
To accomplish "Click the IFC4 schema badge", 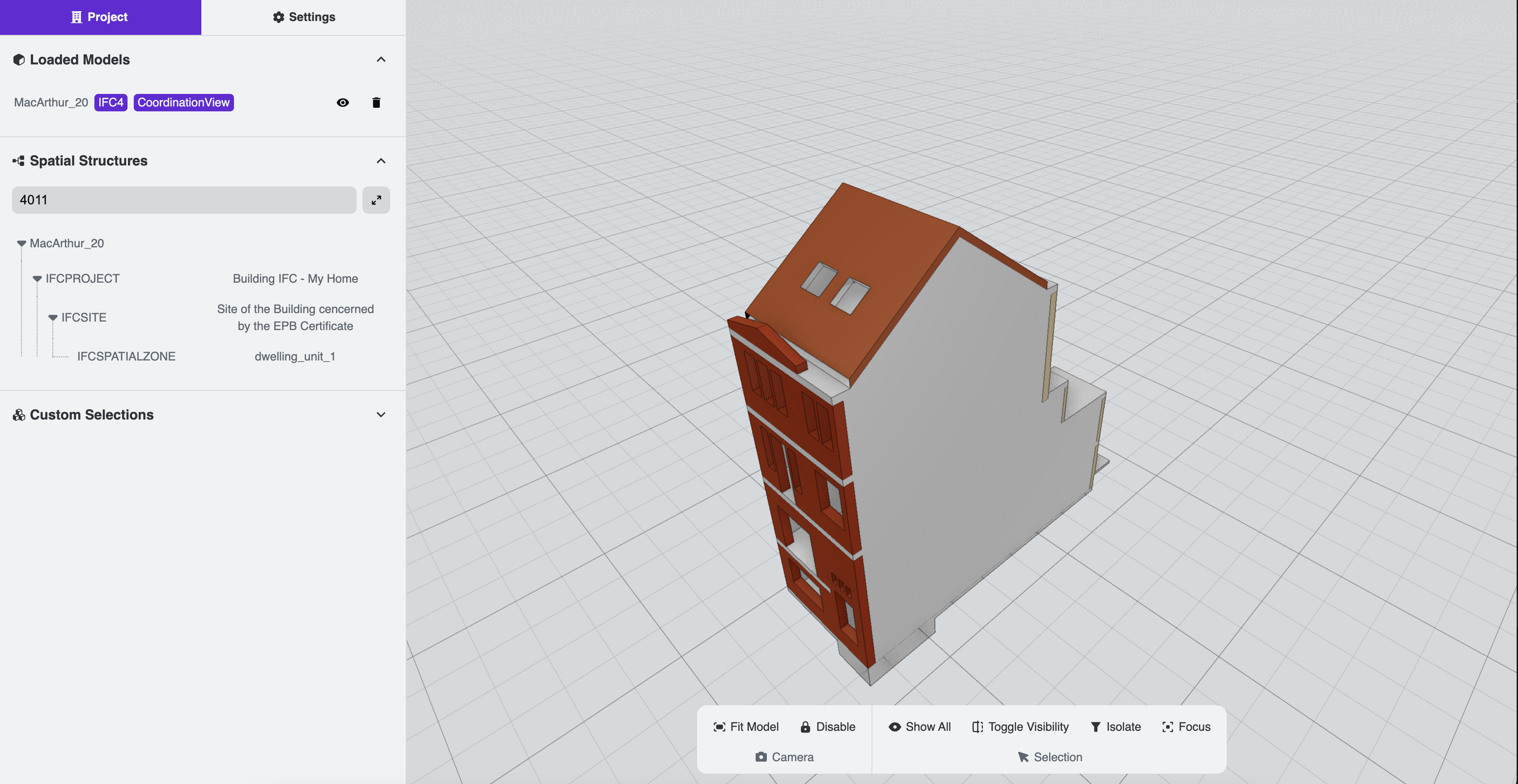I will (111, 102).
